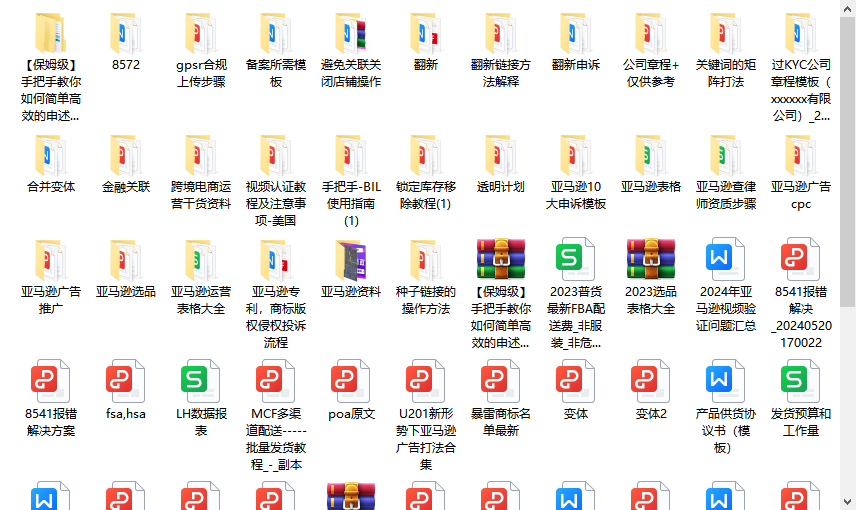Click the vertical scrollbar thumb
This screenshot has height=510, width=856.
[x=847, y=162]
